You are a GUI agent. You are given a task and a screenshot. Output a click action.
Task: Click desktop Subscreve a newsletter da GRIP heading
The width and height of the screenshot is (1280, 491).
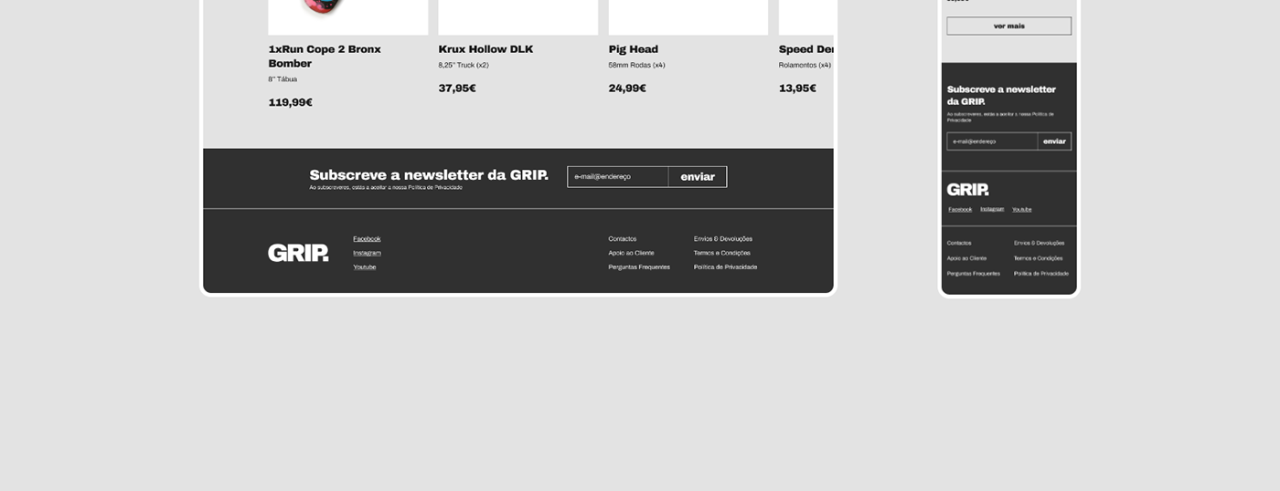coord(429,174)
